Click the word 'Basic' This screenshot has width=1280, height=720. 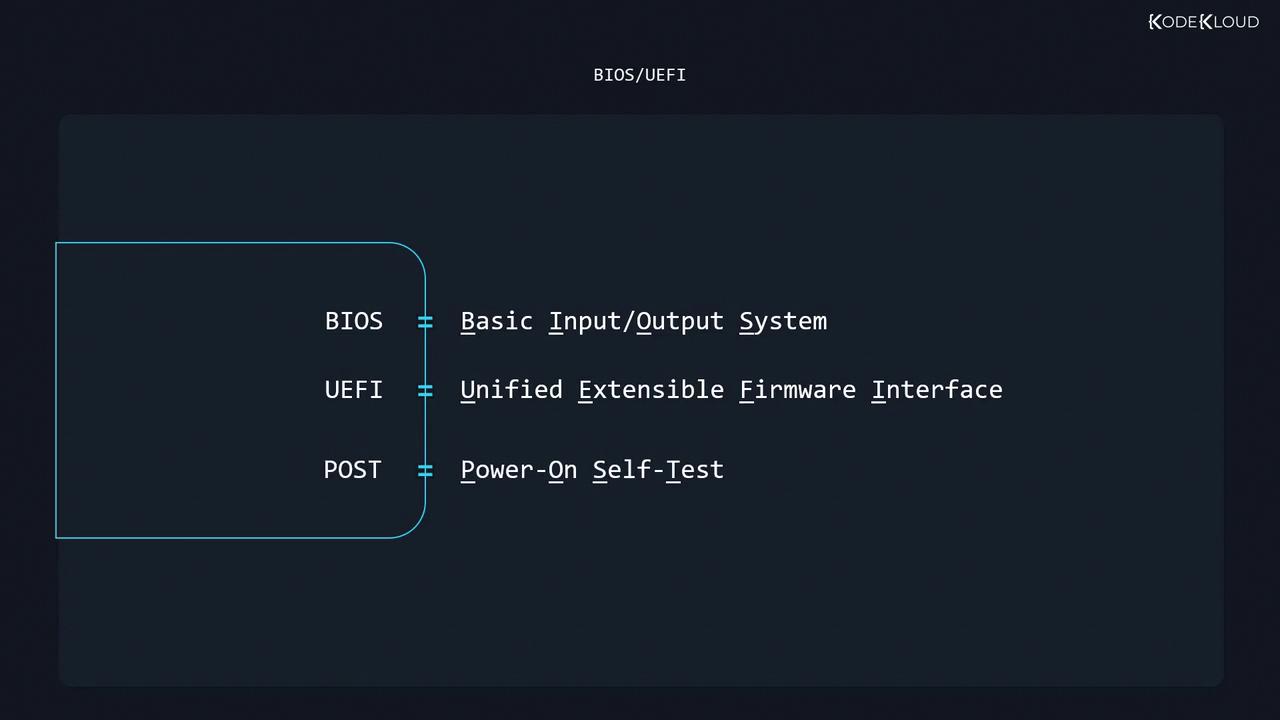[x=496, y=321]
